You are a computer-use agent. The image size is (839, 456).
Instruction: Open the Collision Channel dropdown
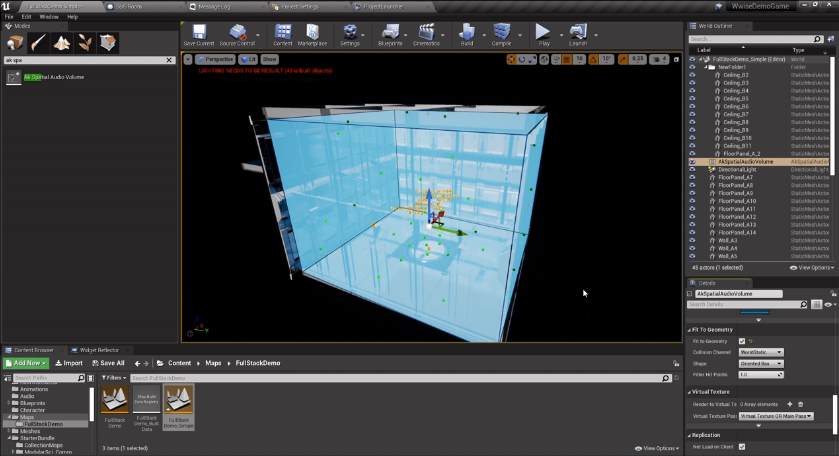click(760, 352)
